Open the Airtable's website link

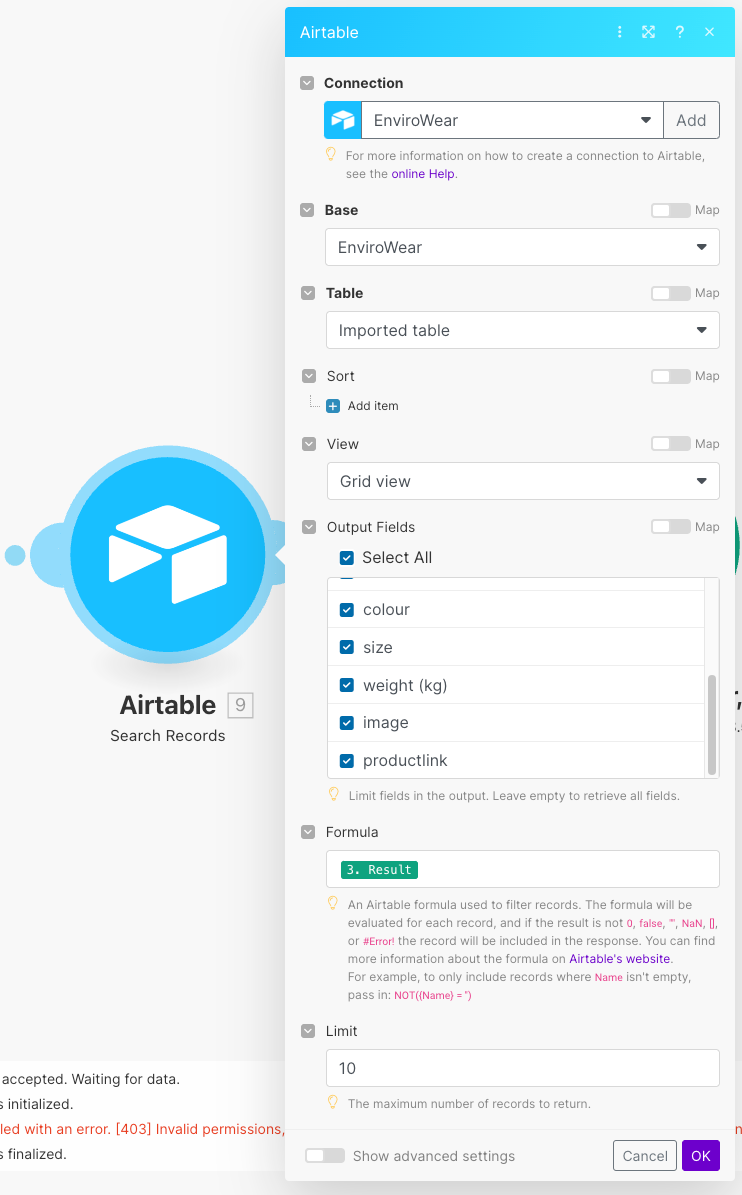[619, 959]
